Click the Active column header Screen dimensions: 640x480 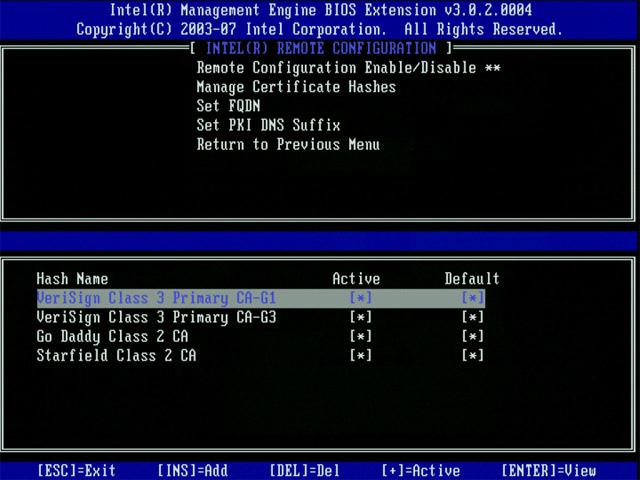pos(356,279)
